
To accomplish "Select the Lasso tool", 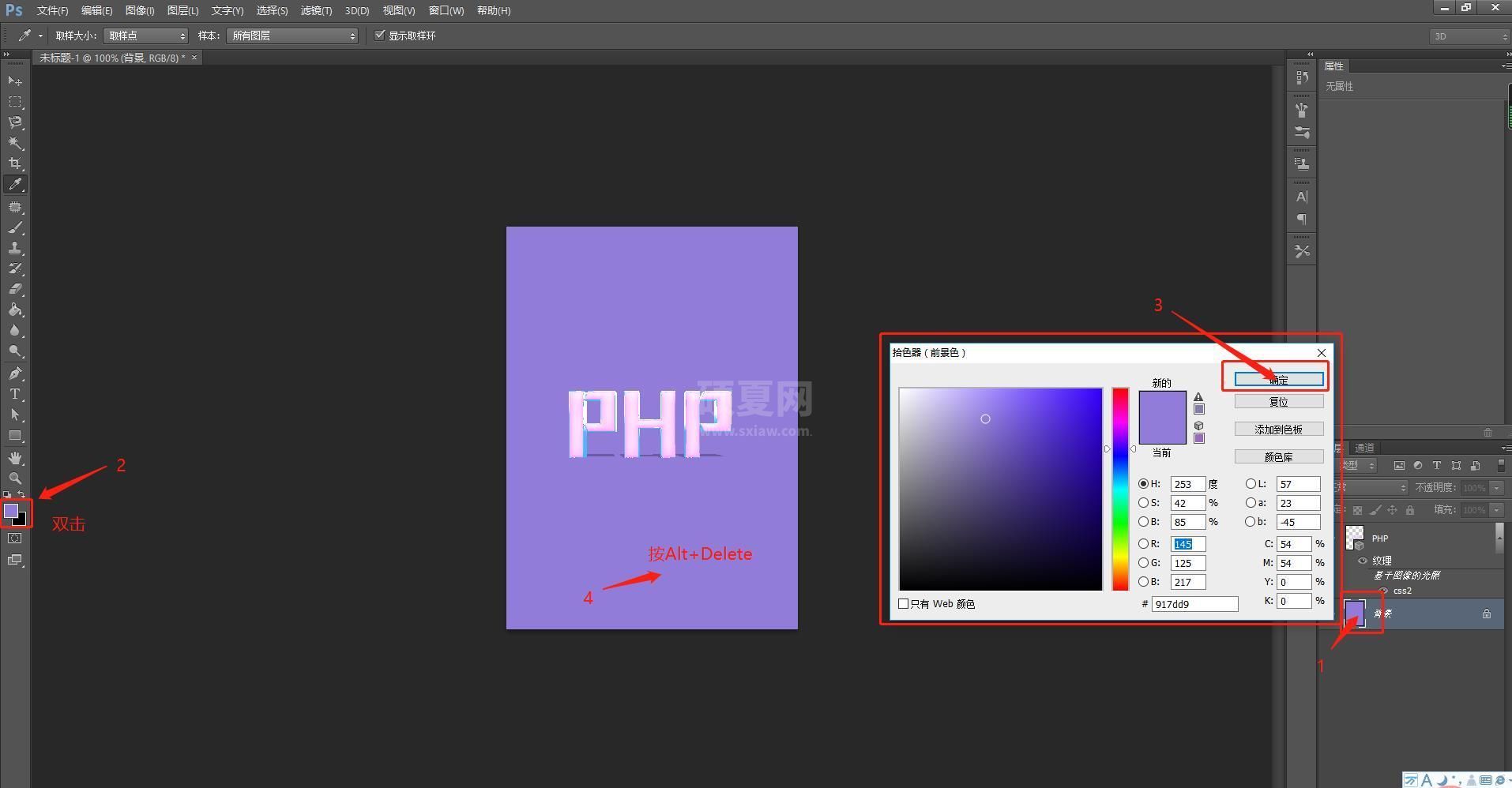I will [15, 122].
